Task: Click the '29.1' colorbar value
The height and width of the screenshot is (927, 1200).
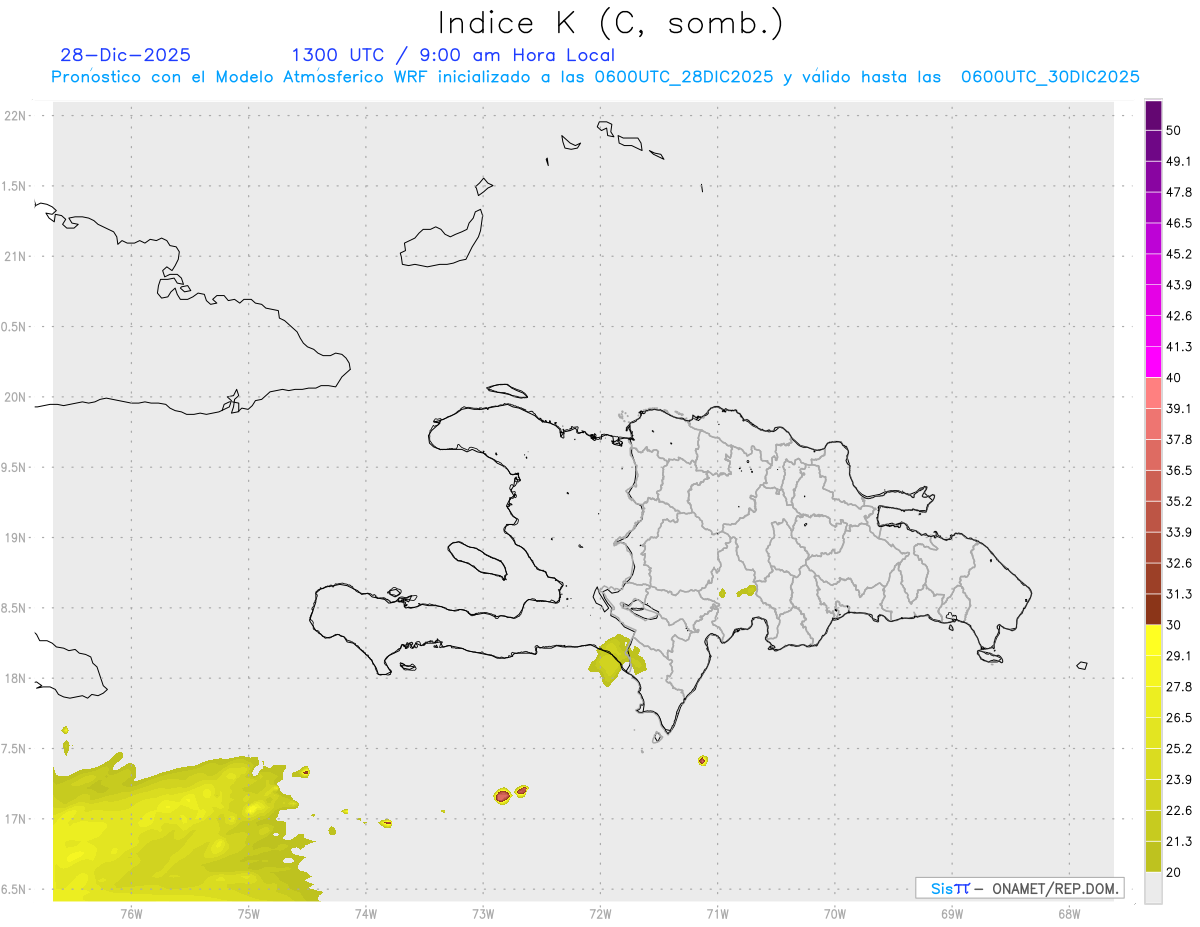Action: pos(1179,656)
